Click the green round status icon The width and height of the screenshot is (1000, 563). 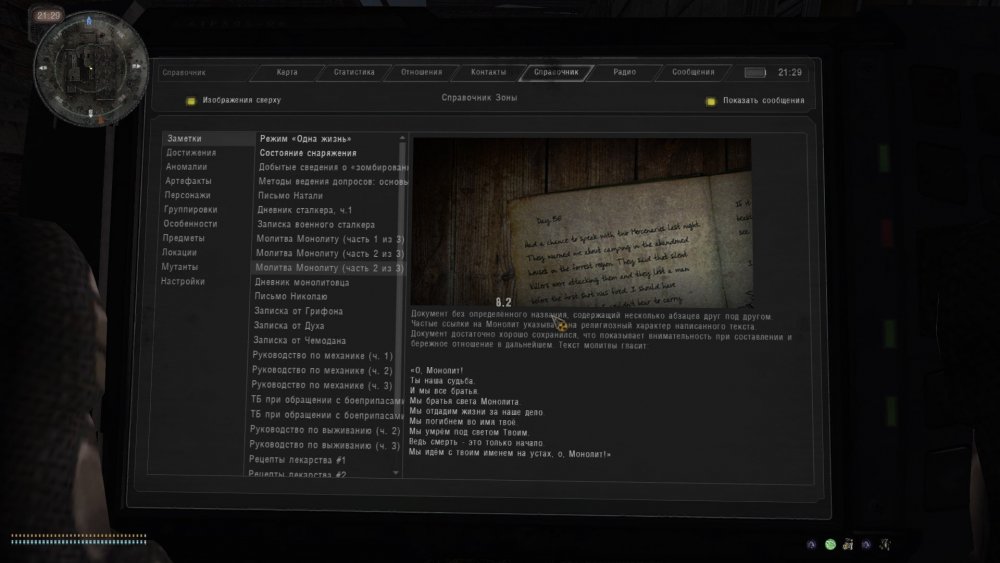click(829, 544)
